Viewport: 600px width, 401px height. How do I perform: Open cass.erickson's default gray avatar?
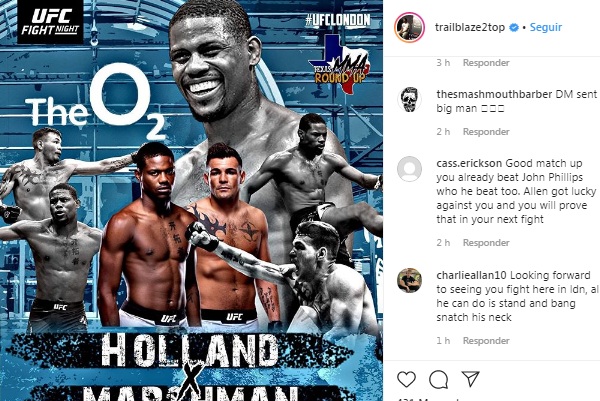409,169
